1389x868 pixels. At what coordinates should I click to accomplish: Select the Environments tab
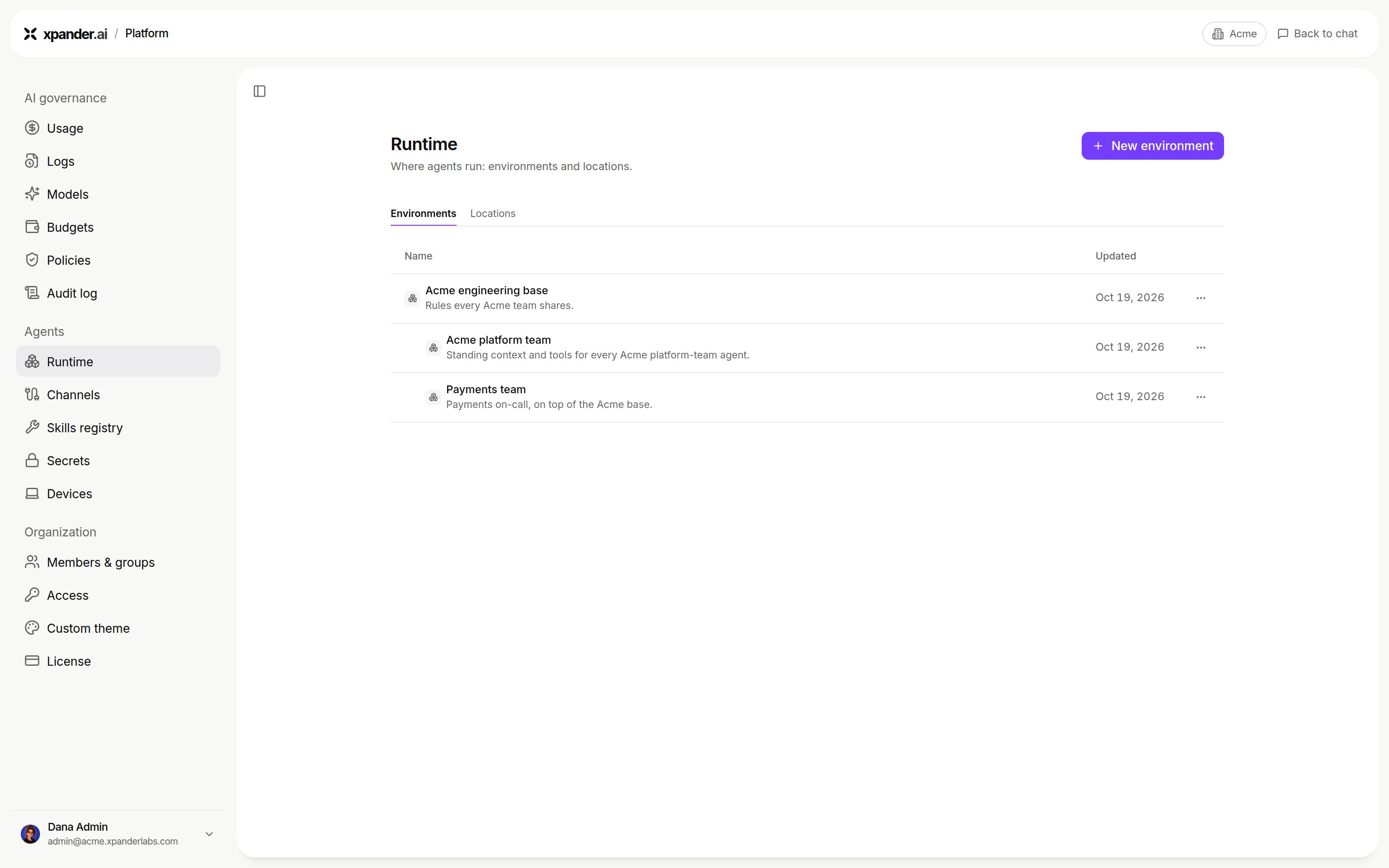[423, 214]
